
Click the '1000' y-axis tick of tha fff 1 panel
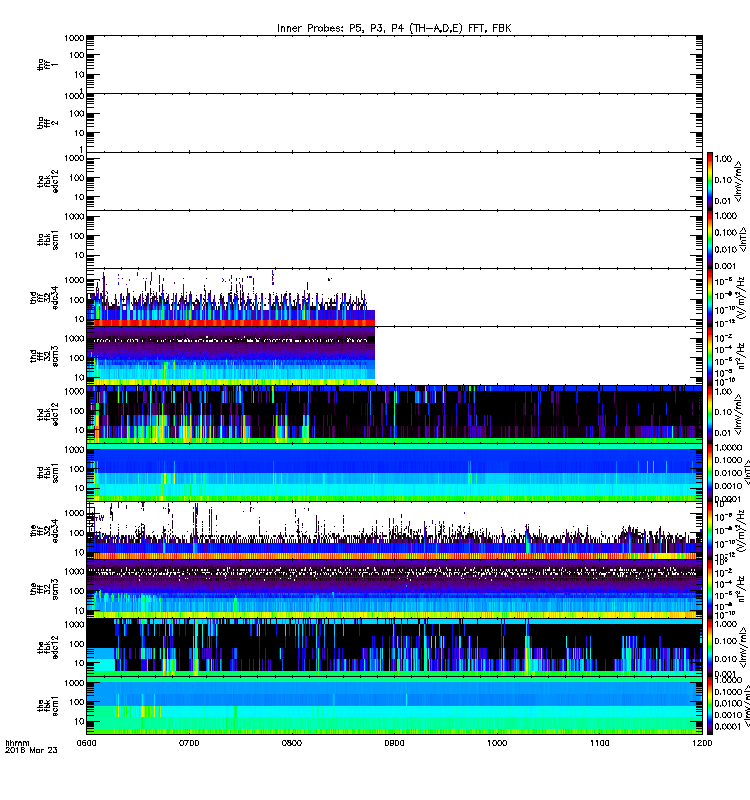(74, 38)
